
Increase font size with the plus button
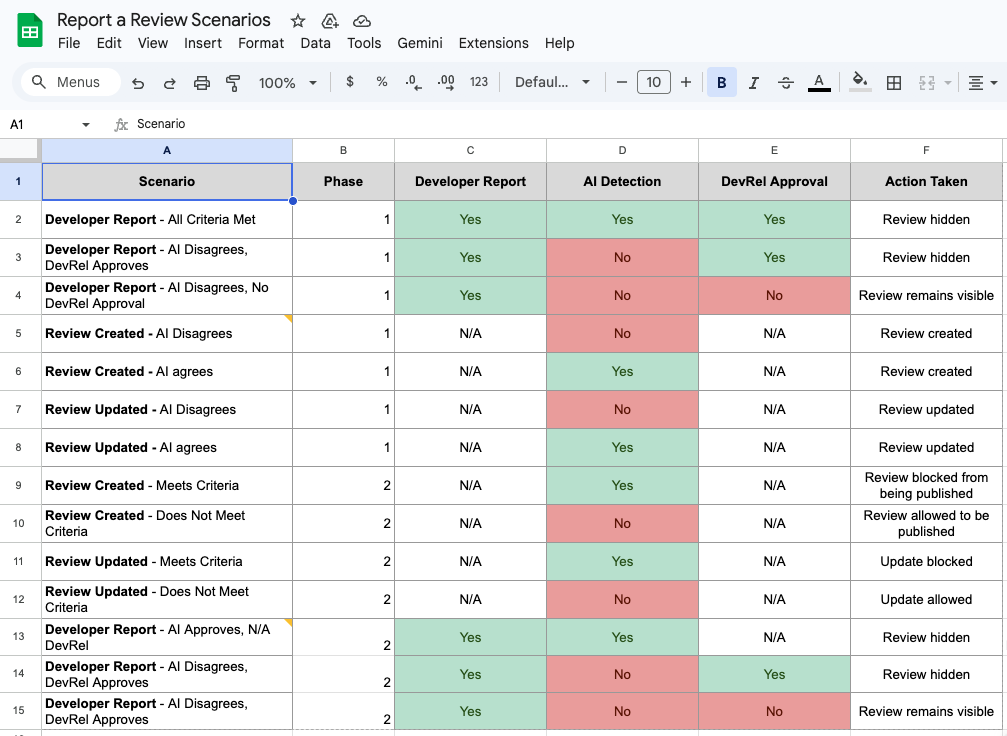point(686,82)
